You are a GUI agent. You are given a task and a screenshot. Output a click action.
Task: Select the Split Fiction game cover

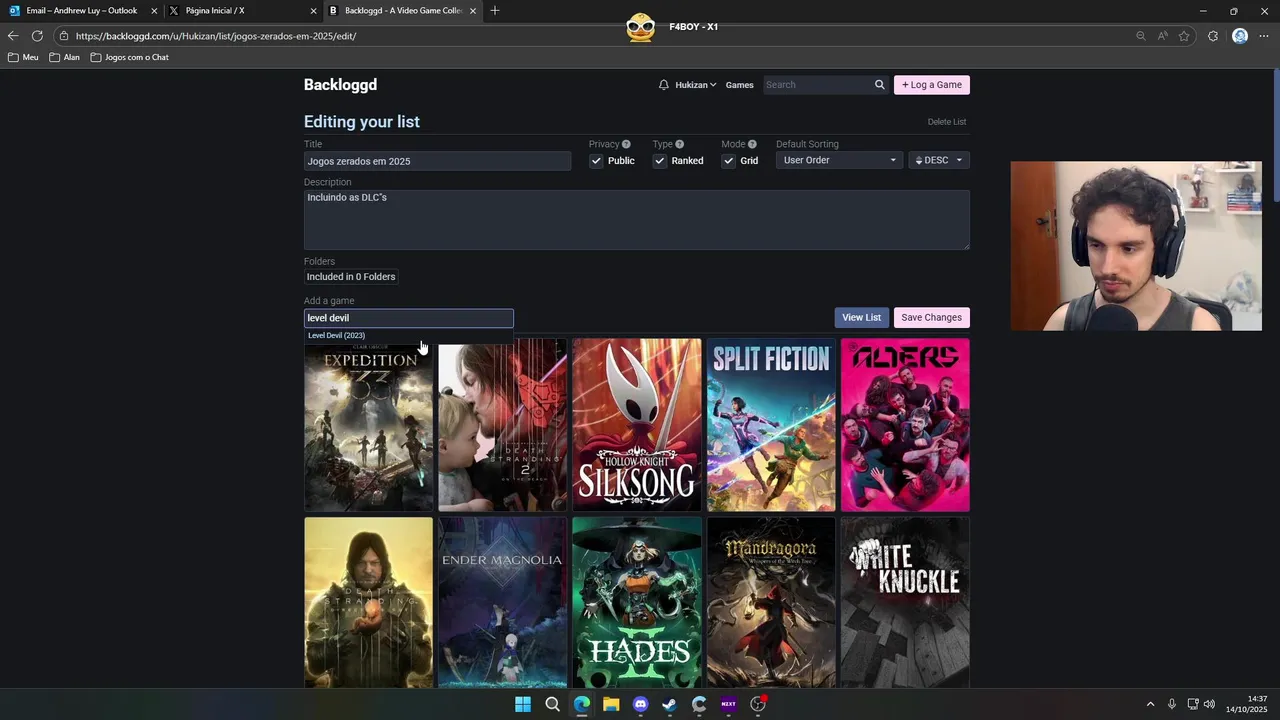point(771,425)
